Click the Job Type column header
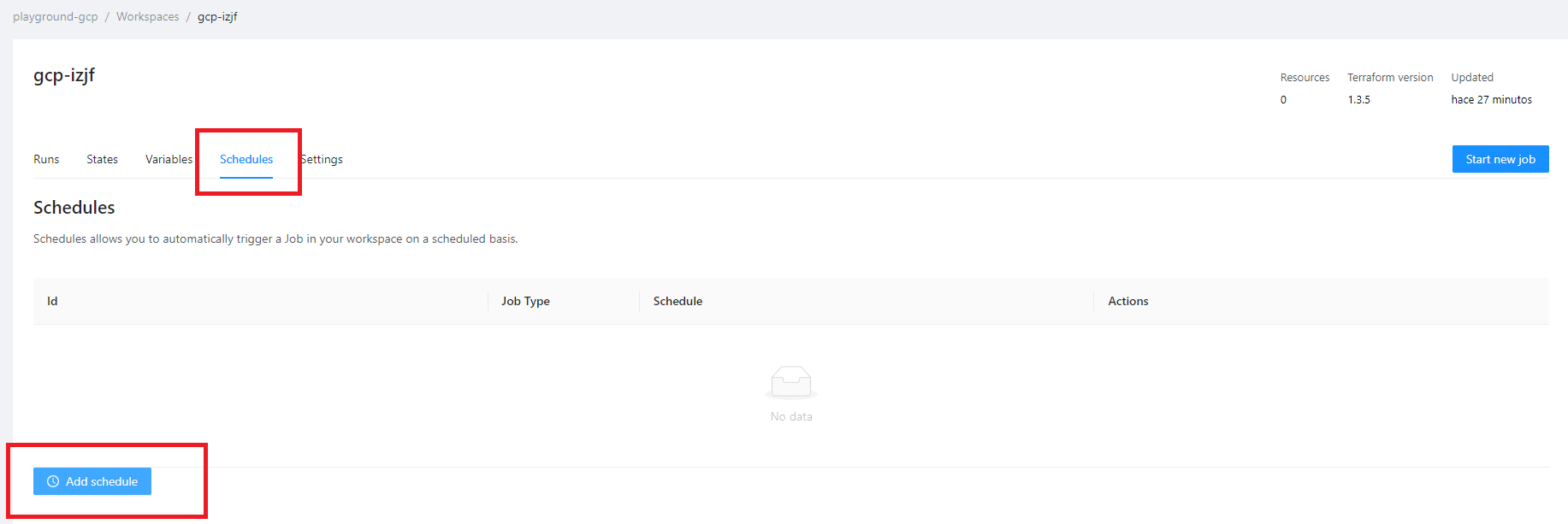Viewport: 1568px width, 524px height. click(525, 301)
